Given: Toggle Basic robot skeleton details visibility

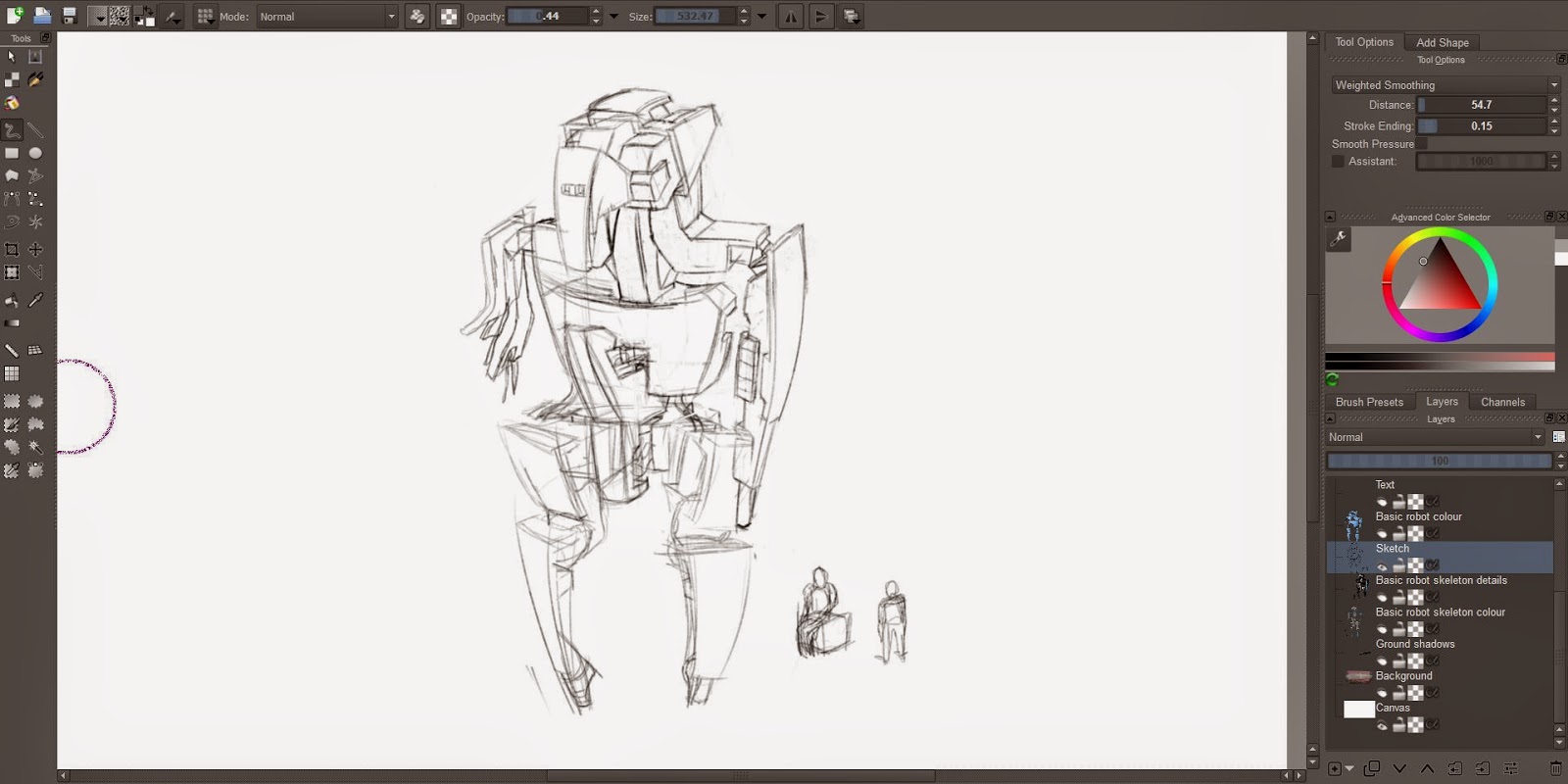Looking at the screenshot, I should click(x=1382, y=597).
